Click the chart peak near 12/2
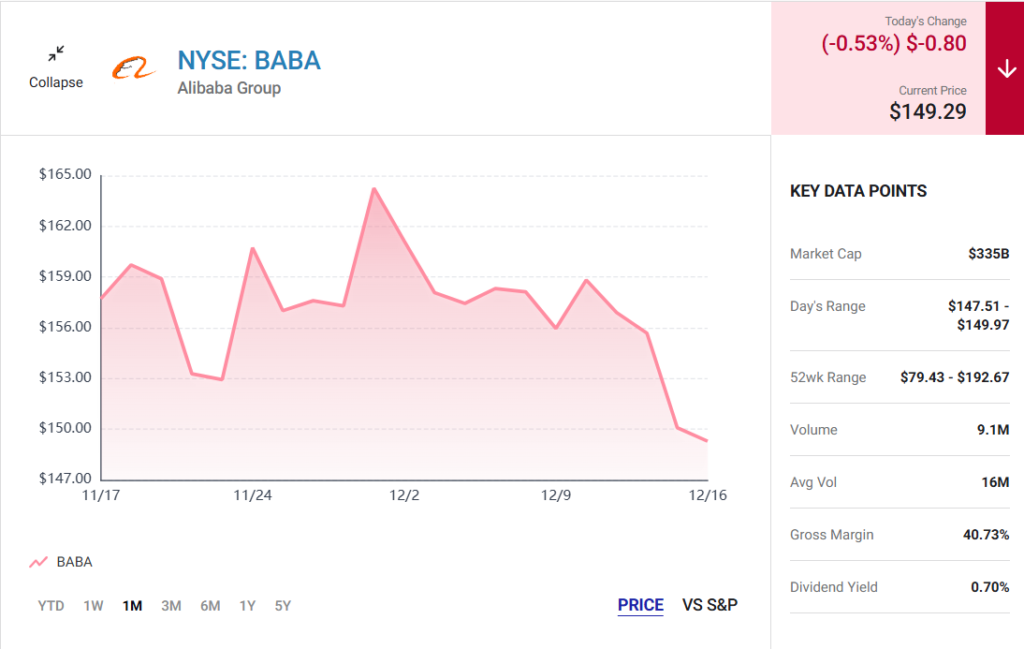Viewport: 1024px width, 649px height. [x=373, y=189]
